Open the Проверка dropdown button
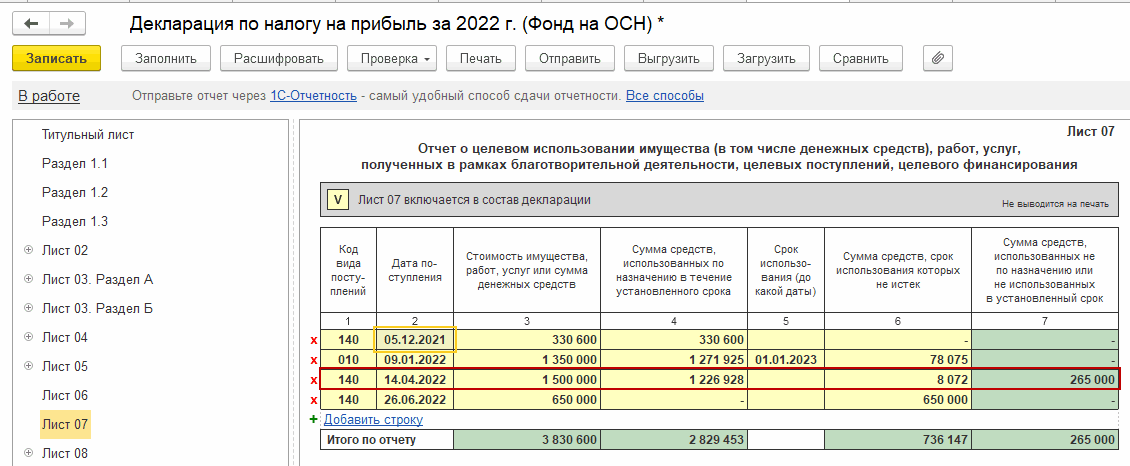This screenshot has height=466, width=1130. point(391,58)
